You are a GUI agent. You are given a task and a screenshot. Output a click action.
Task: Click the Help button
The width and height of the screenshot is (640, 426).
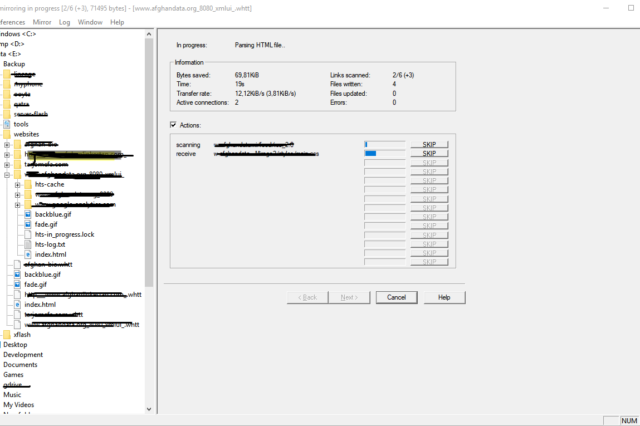tap(444, 297)
